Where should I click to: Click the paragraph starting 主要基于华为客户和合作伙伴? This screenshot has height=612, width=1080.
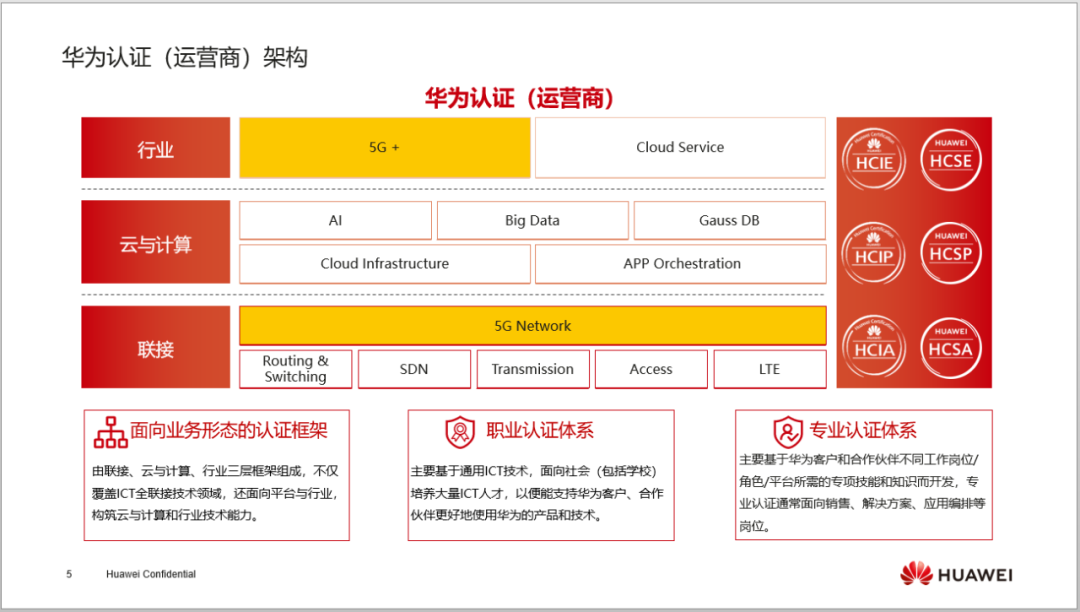tap(862, 493)
